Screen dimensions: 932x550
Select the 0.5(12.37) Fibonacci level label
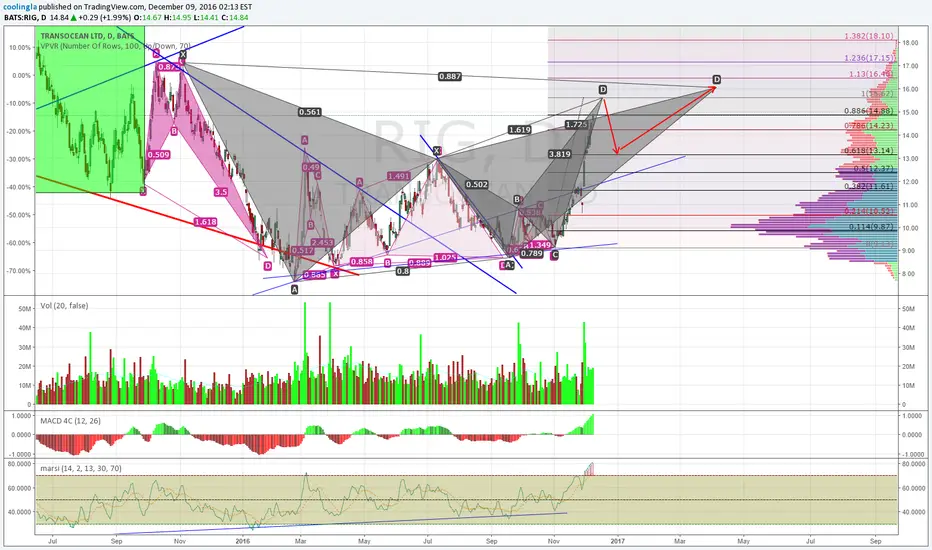click(873, 169)
